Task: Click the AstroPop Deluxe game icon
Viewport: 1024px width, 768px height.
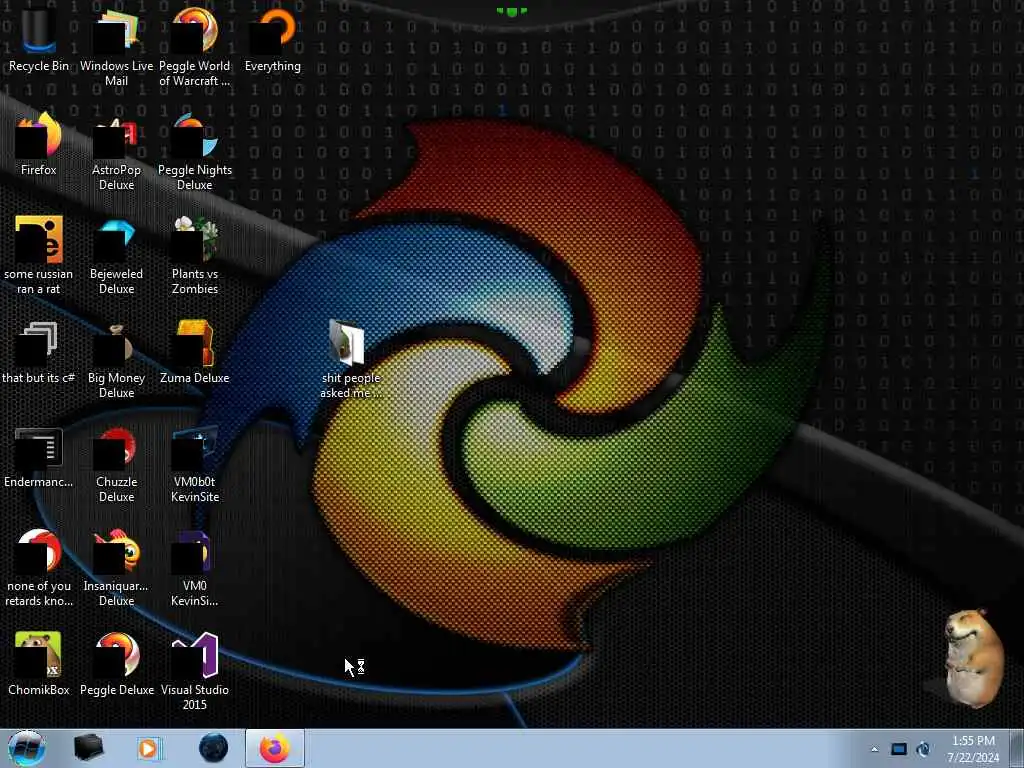Action: pos(116,152)
